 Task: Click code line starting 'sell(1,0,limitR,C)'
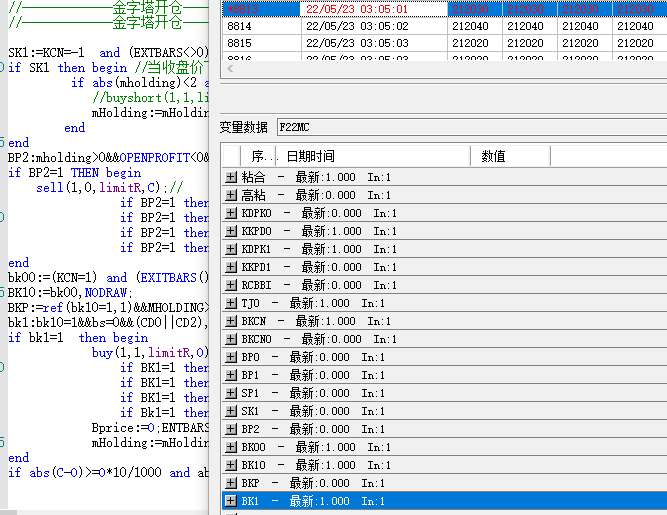pos(110,188)
